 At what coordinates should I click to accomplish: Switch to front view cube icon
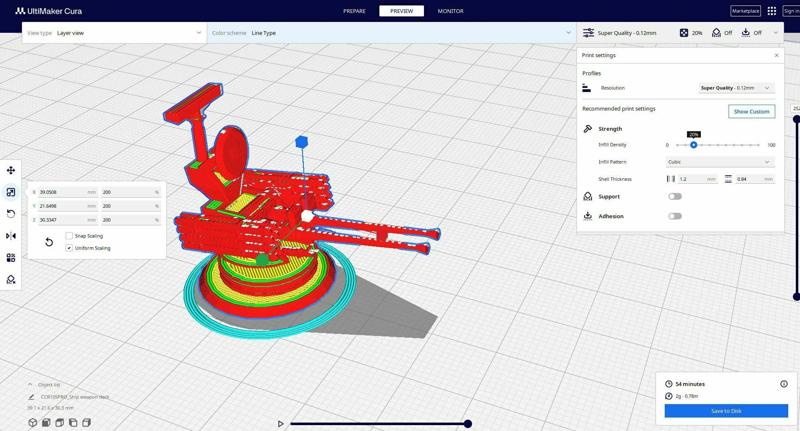(x=46, y=422)
